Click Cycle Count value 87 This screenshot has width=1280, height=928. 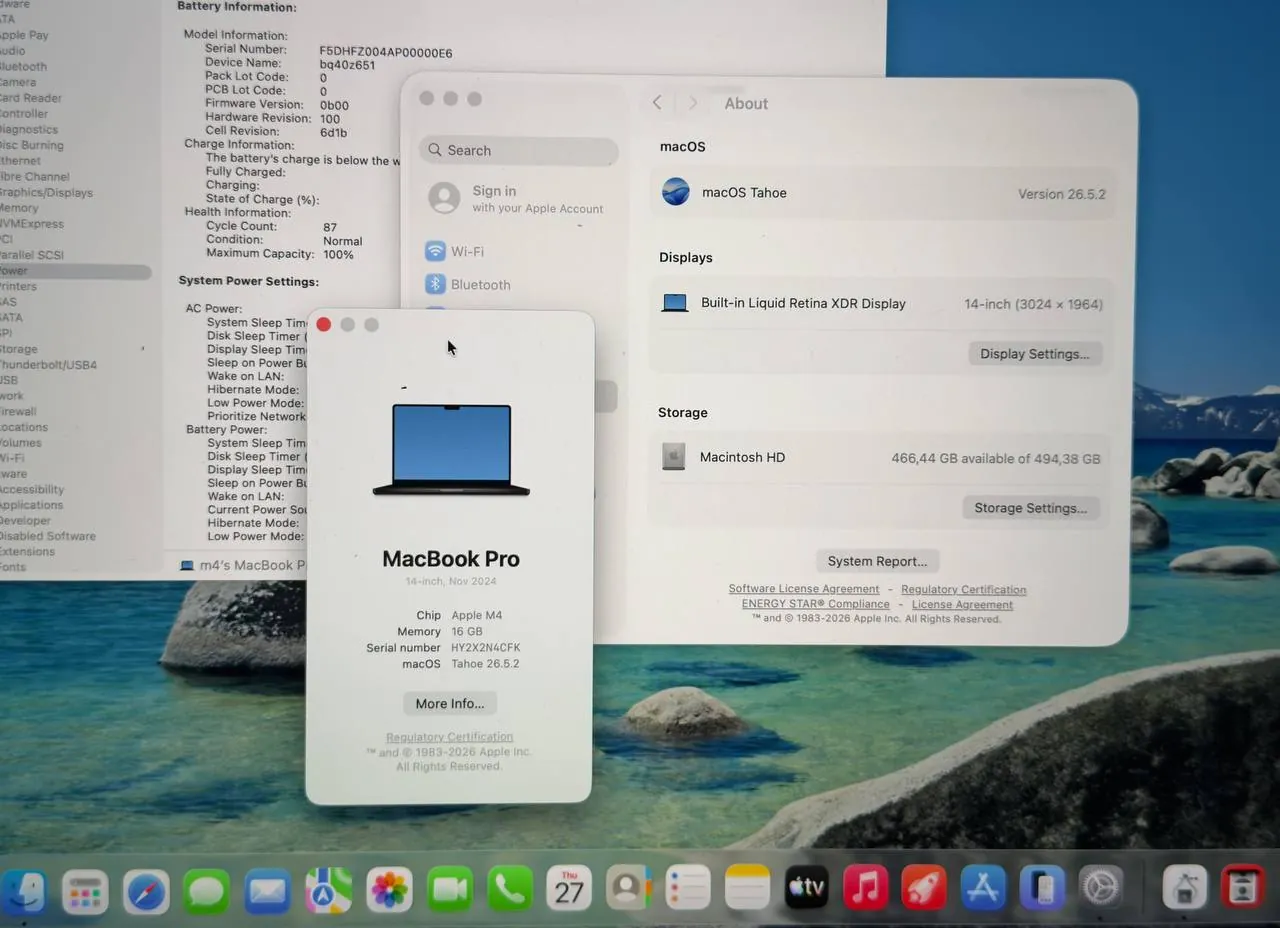330,227
